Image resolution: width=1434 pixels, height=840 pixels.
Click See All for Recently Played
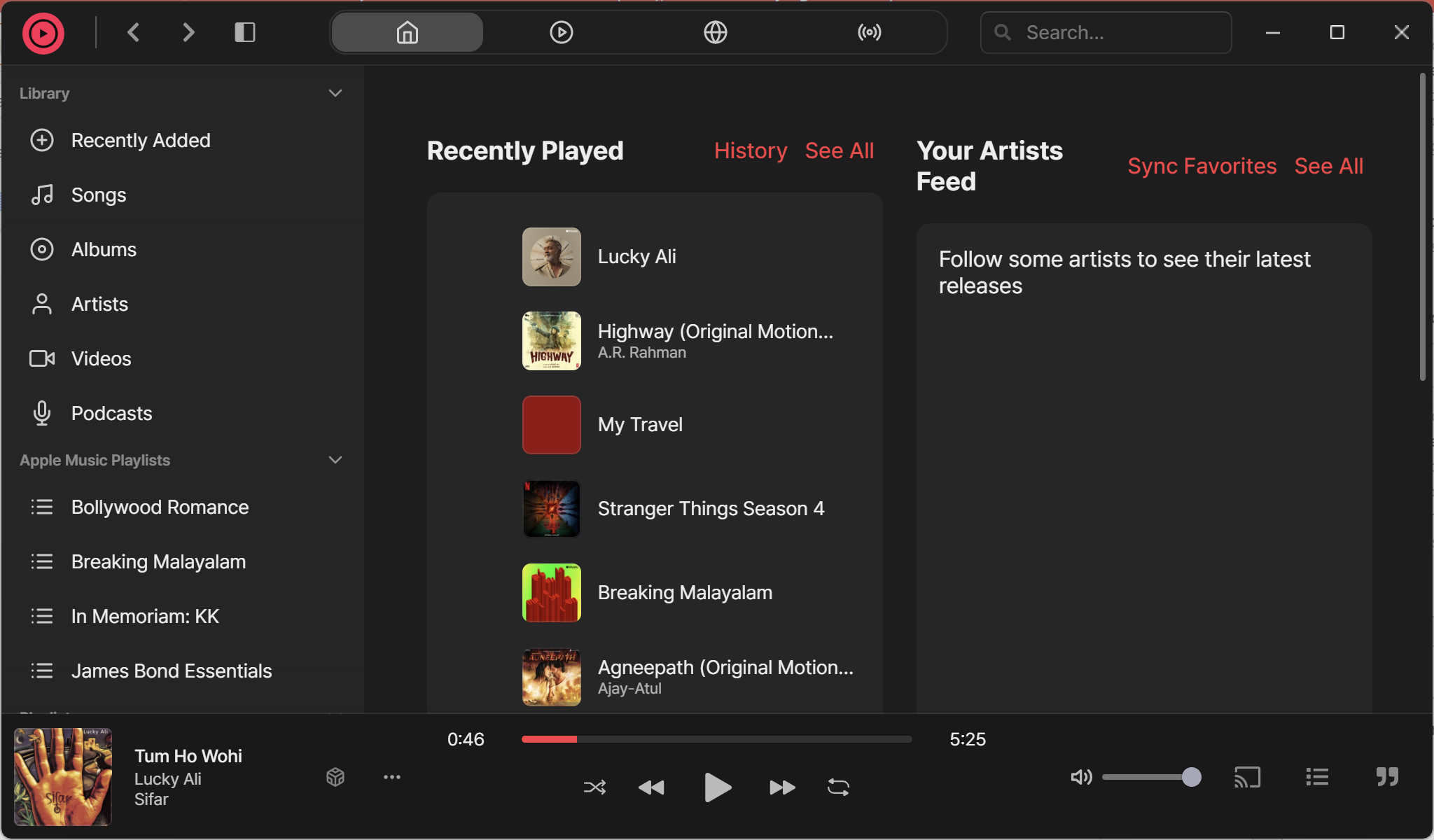(840, 150)
